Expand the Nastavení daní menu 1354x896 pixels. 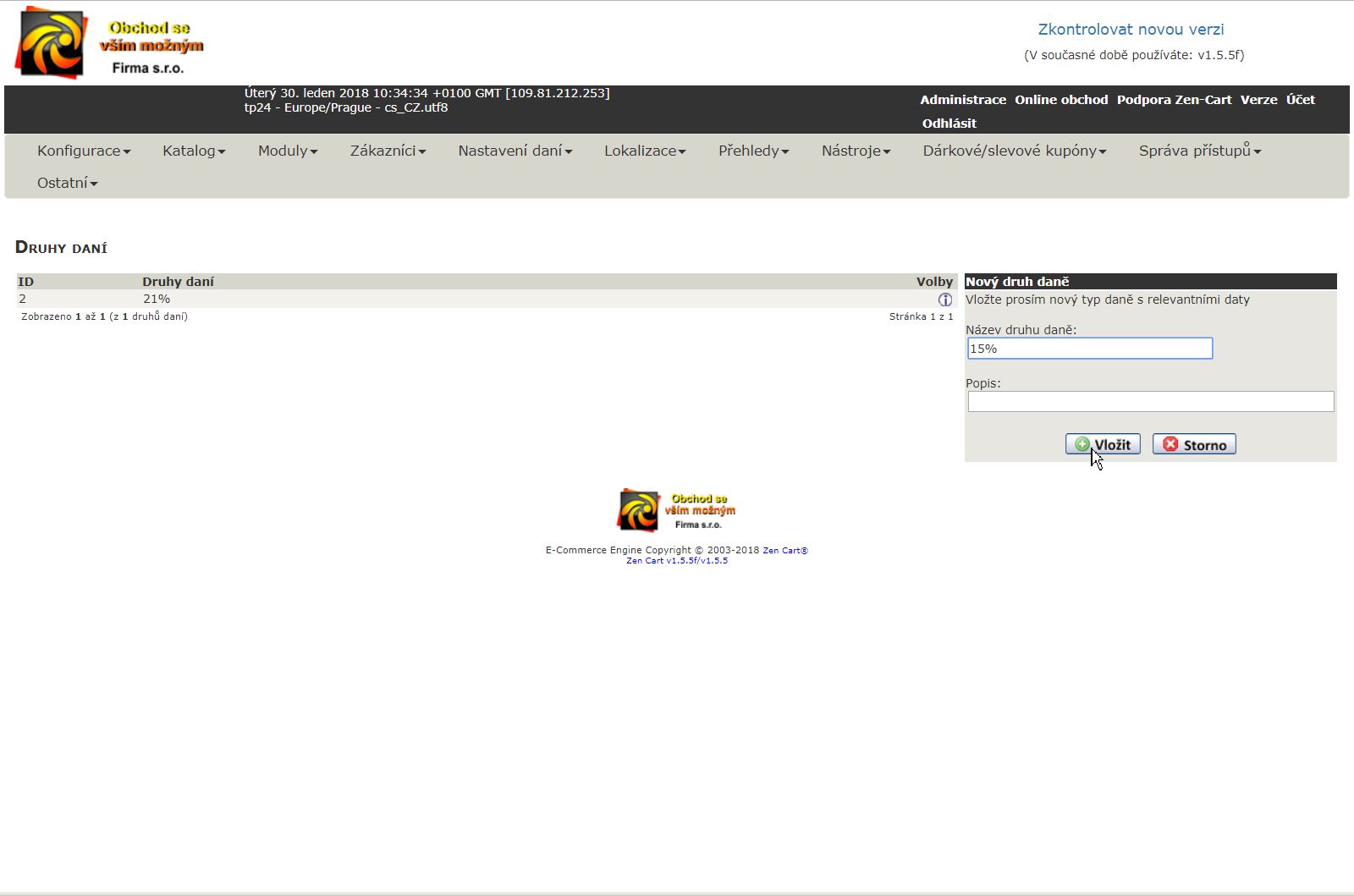coord(515,151)
